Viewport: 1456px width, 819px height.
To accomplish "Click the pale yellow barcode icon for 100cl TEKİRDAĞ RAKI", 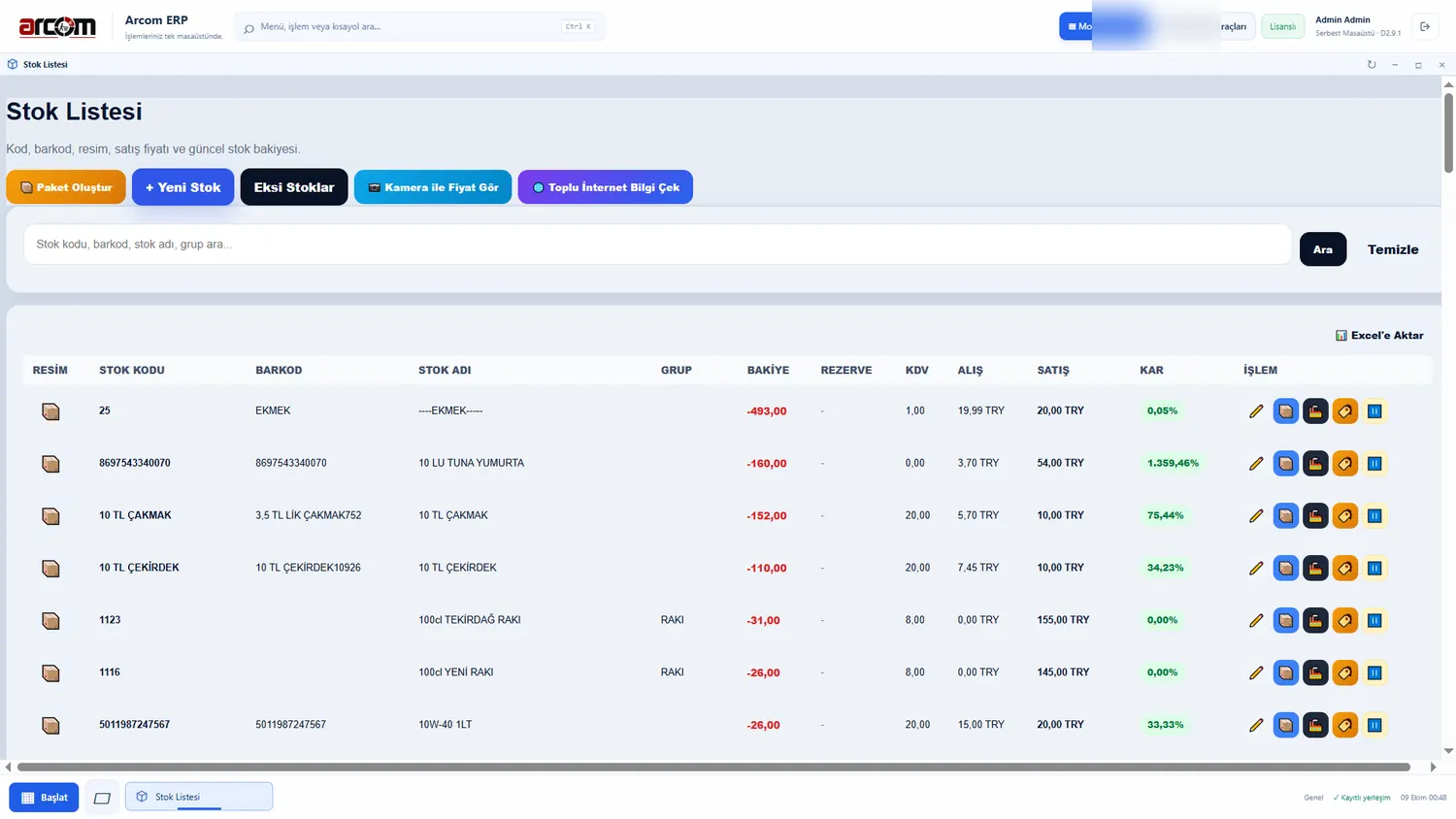I will pyautogui.click(x=1374, y=621).
